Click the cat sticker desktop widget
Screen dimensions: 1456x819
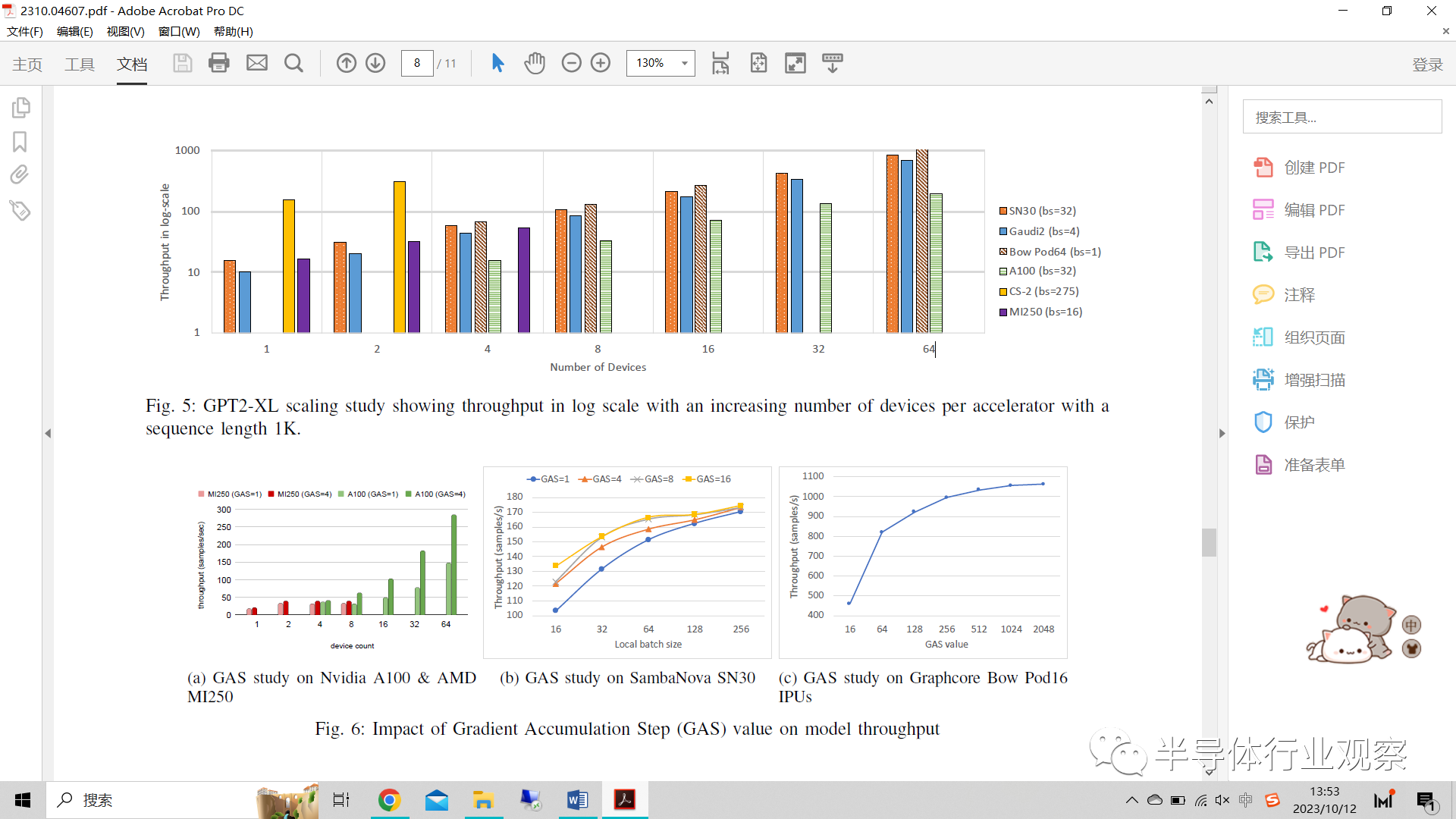click(1351, 629)
